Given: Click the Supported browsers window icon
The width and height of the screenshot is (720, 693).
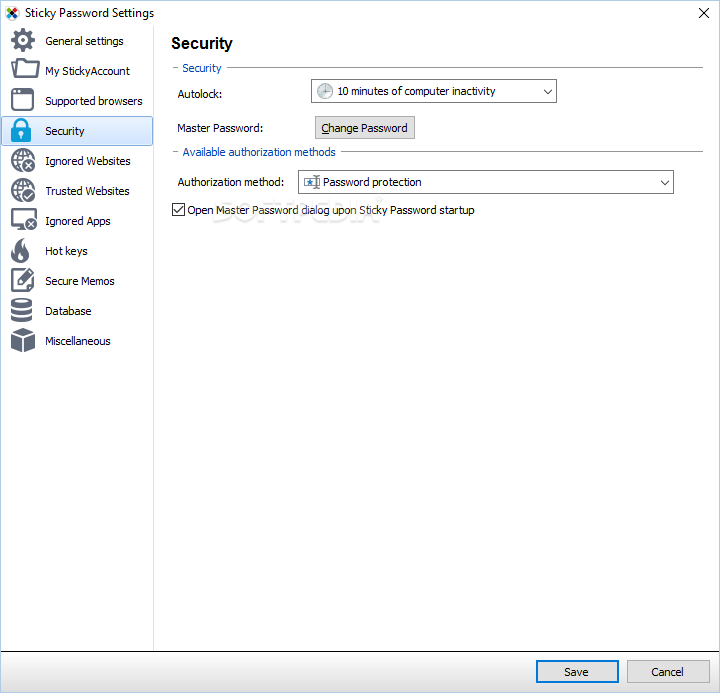Looking at the screenshot, I should tap(22, 100).
